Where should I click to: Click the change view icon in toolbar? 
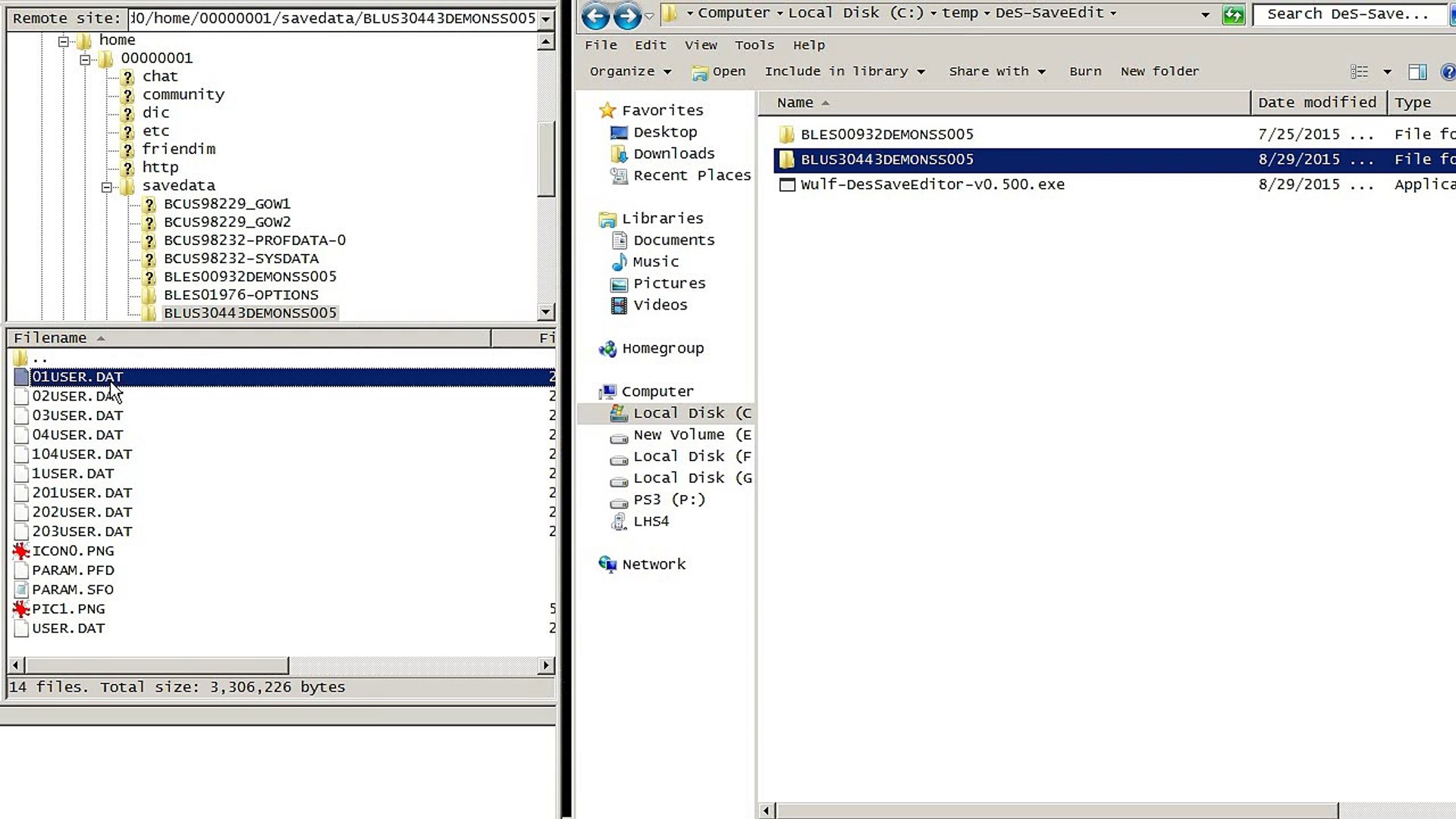pyautogui.click(x=1359, y=72)
